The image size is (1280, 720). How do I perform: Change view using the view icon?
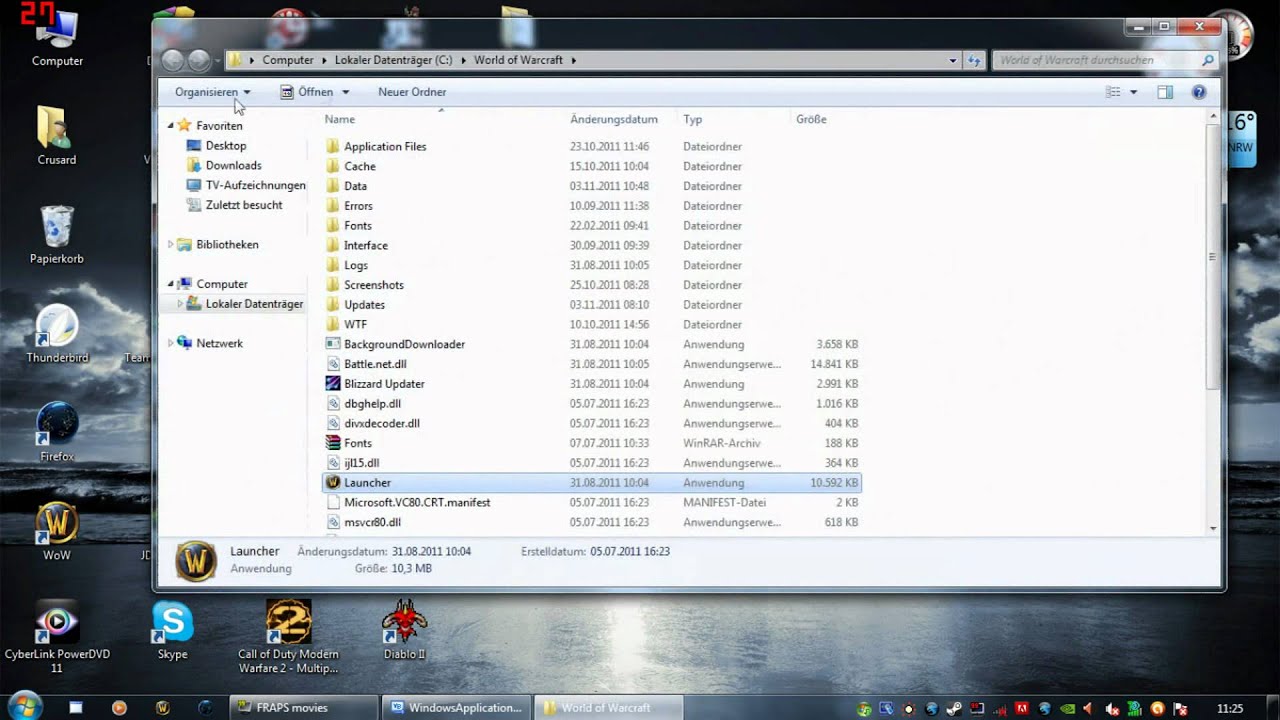pos(1113,92)
